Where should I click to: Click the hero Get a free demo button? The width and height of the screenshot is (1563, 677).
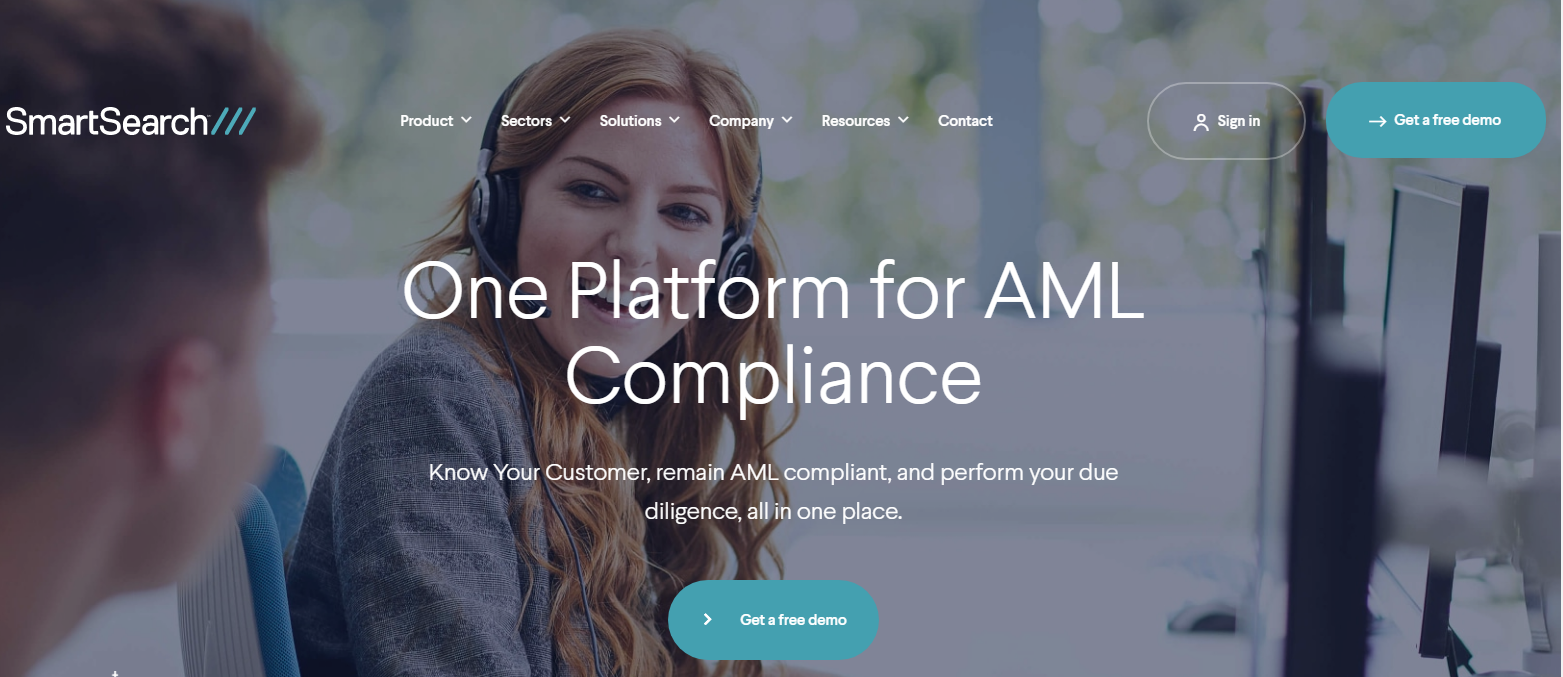pos(773,619)
